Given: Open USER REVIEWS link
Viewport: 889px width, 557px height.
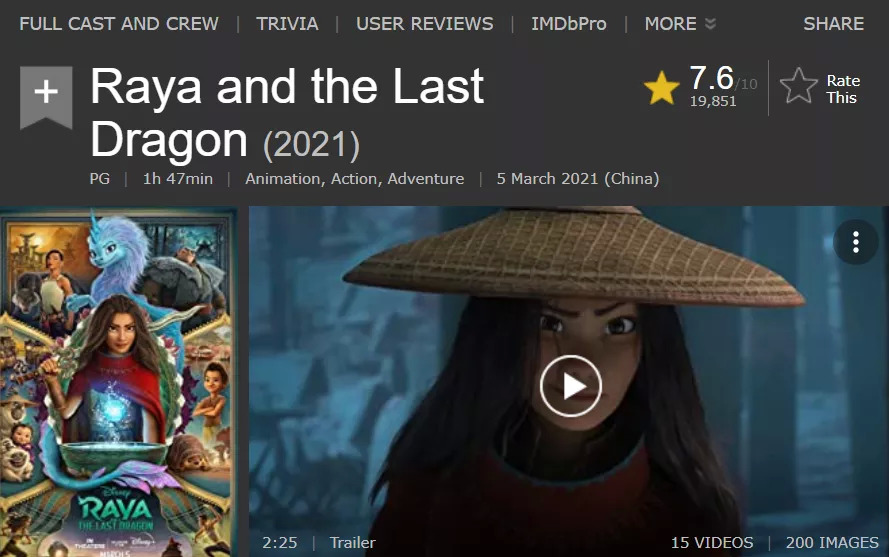Looking at the screenshot, I should [x=425, y=24].
